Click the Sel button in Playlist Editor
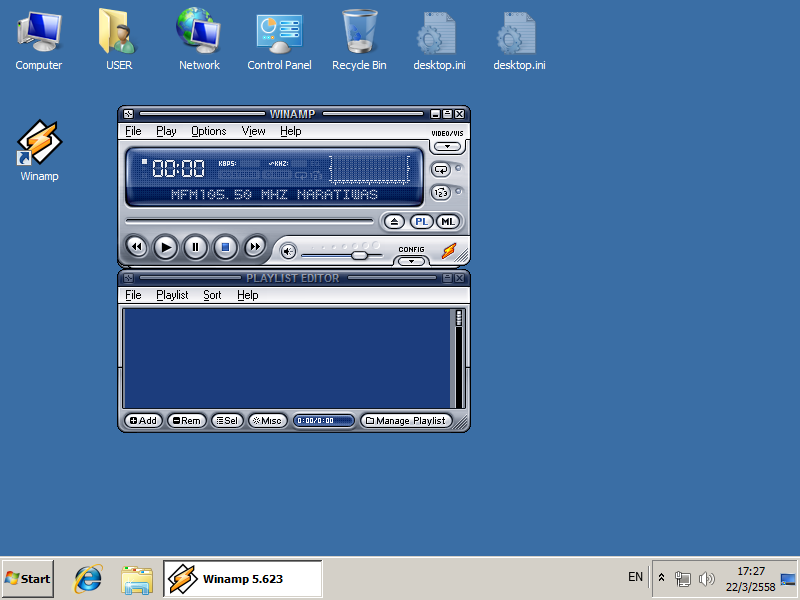Viewport: 800px width, 600px height. [x=227, y=421]
